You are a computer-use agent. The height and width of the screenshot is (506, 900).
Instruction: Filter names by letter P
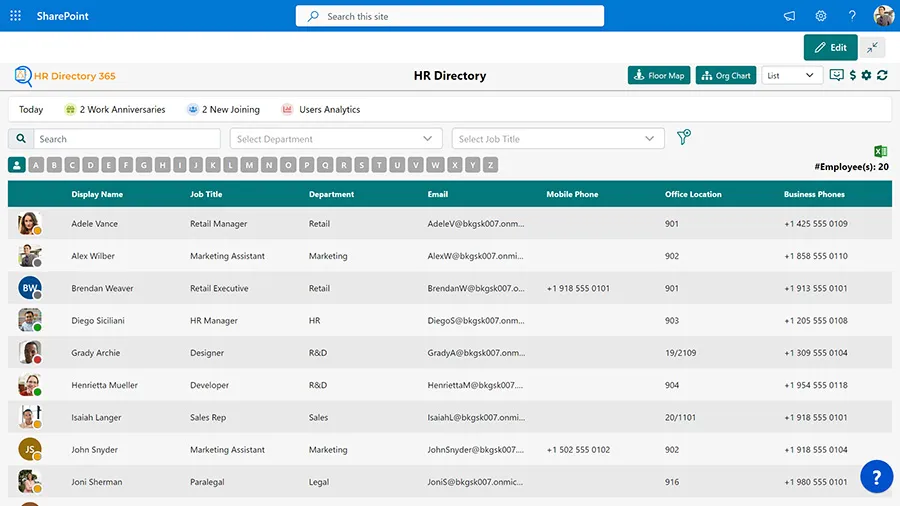click(x=307, y=165)
